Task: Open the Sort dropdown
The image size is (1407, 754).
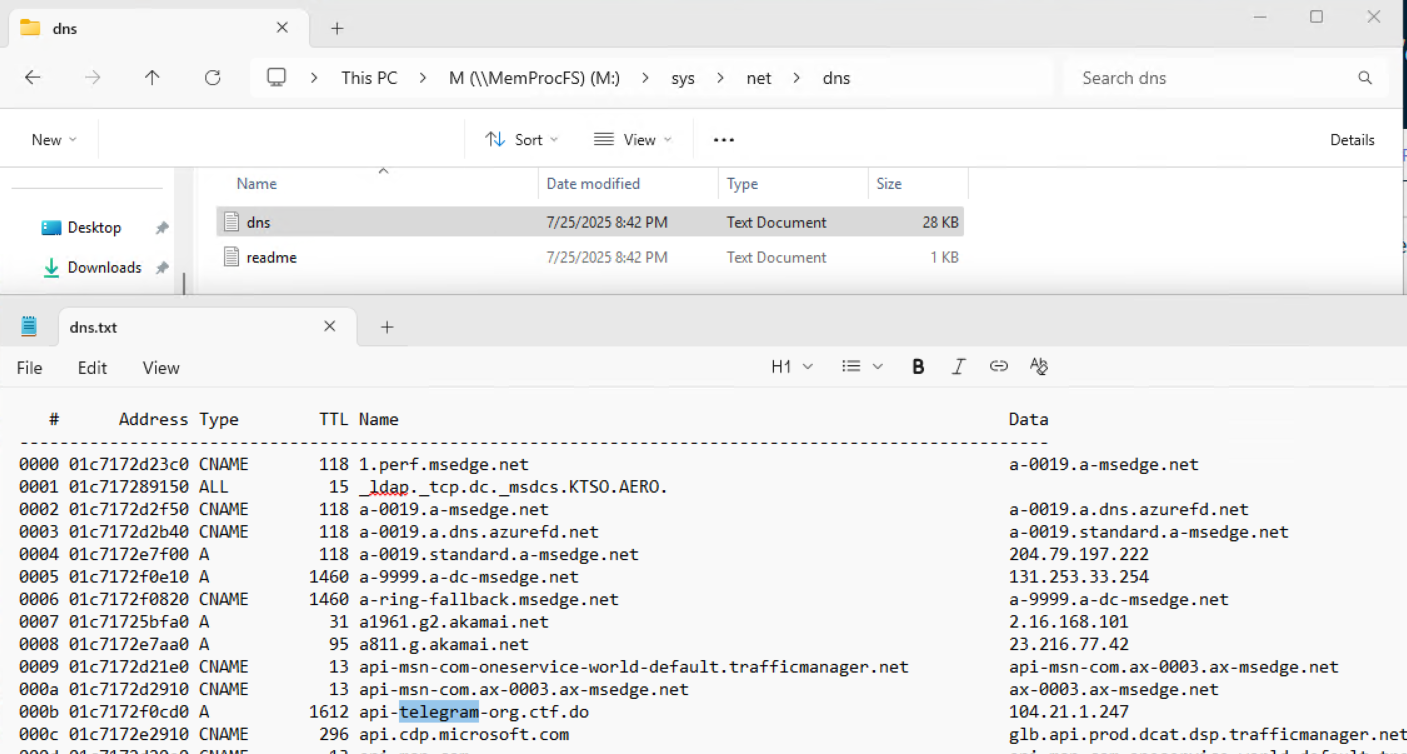Action: [x=522, y=140]
